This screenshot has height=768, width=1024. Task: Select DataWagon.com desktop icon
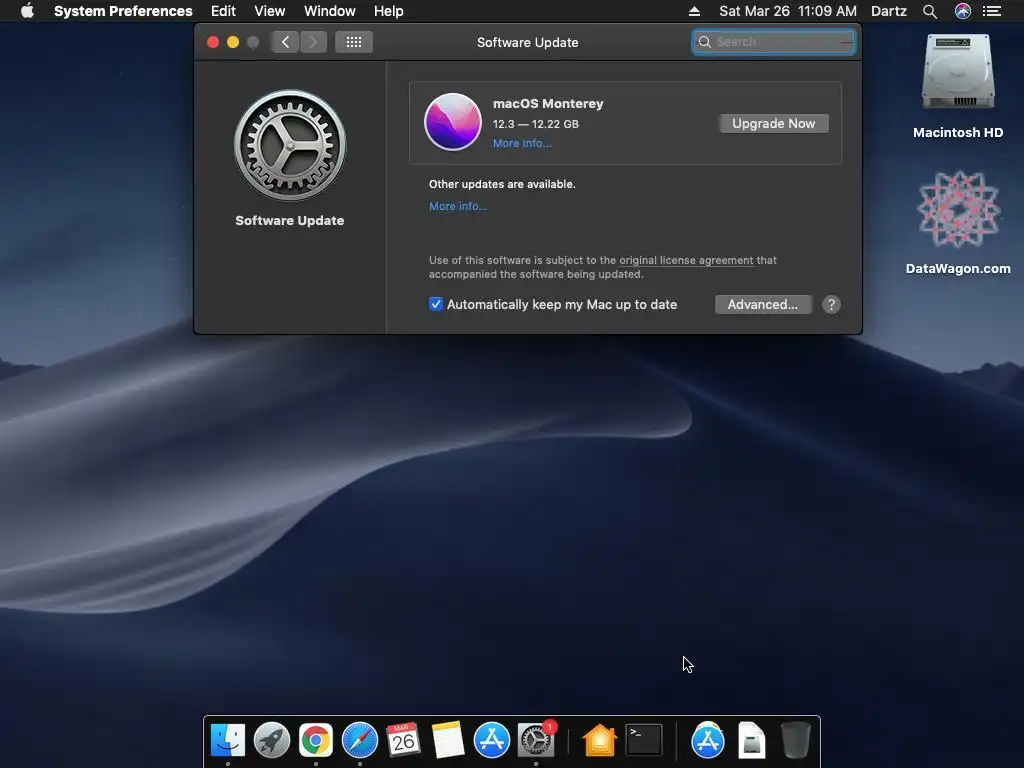tap(958, 209)
